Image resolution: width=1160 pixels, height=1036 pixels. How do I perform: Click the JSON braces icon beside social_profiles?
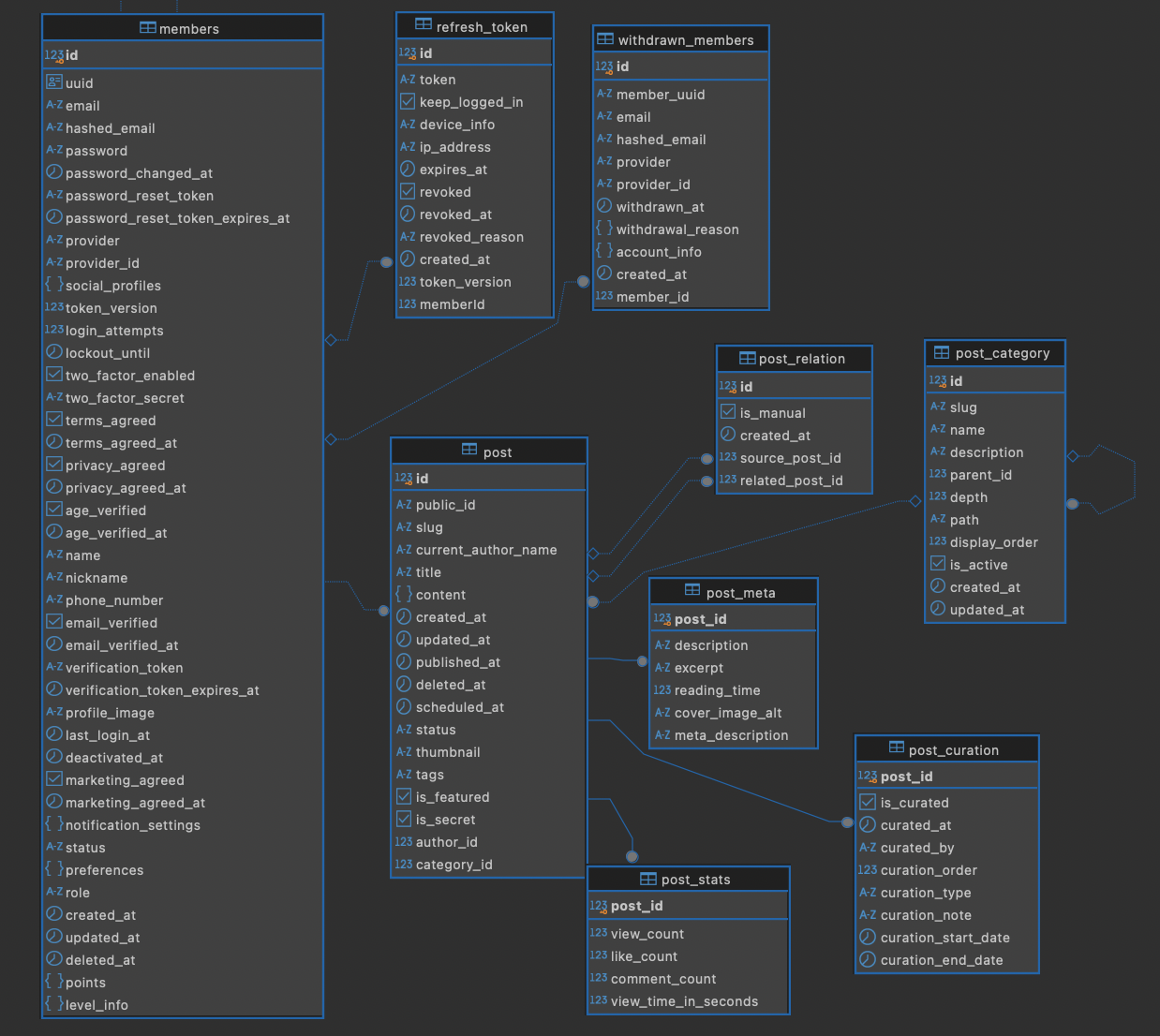pyautogui.click(x=54, y=285)
